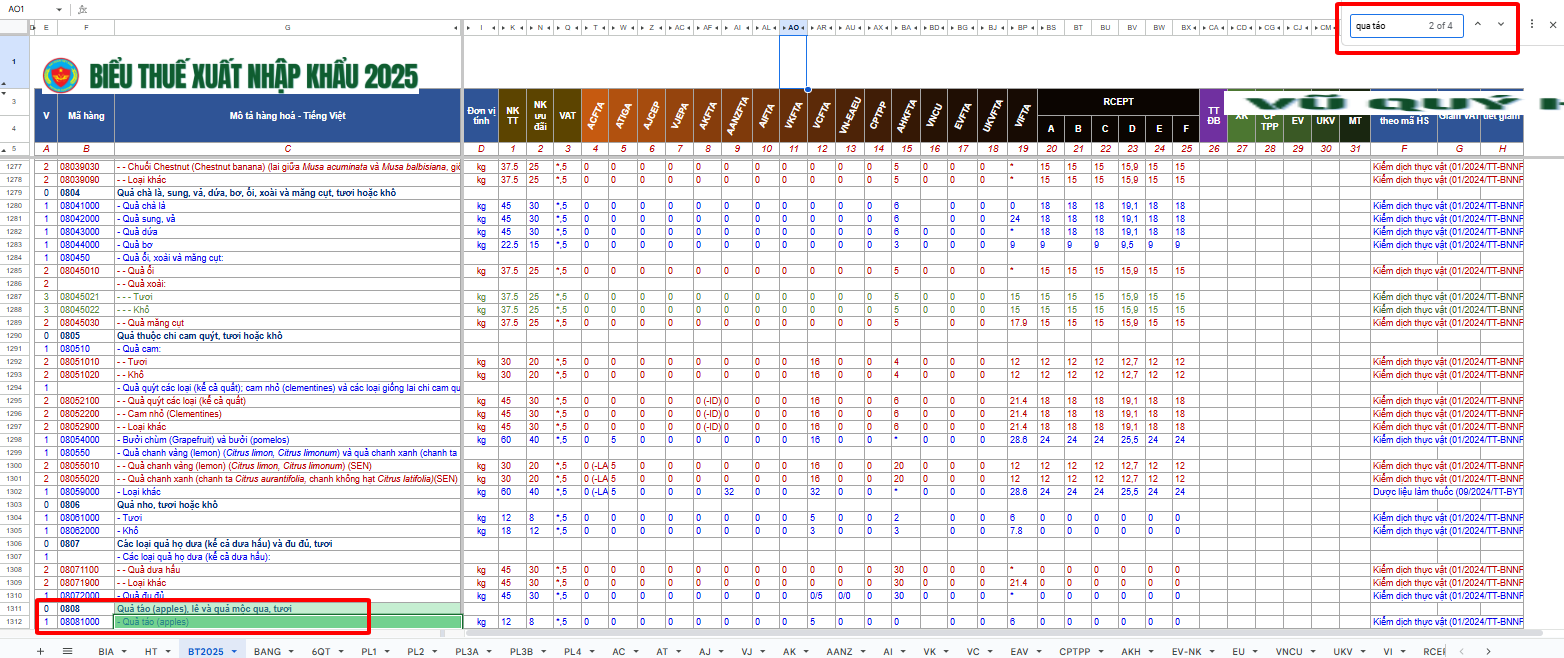The height and width of the screenshot is (658, 1564).
Task: Open the Name Box dropdown arrow
Action: (x=59, y=9)
